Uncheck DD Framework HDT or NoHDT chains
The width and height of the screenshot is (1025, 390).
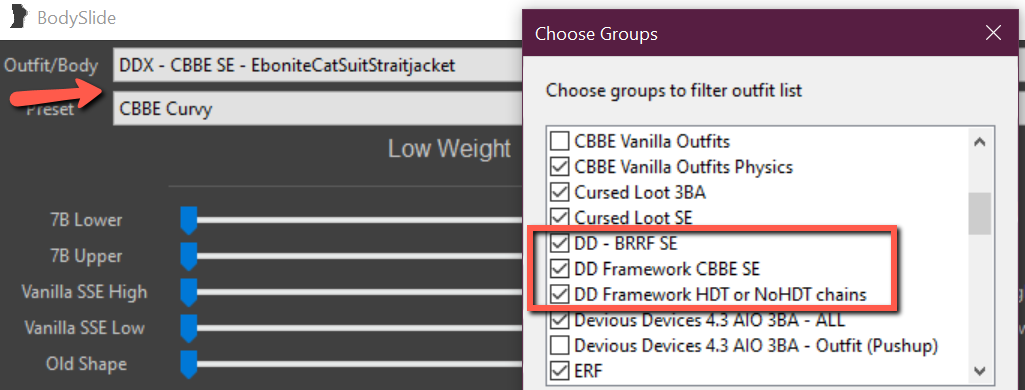coord(559,295)
